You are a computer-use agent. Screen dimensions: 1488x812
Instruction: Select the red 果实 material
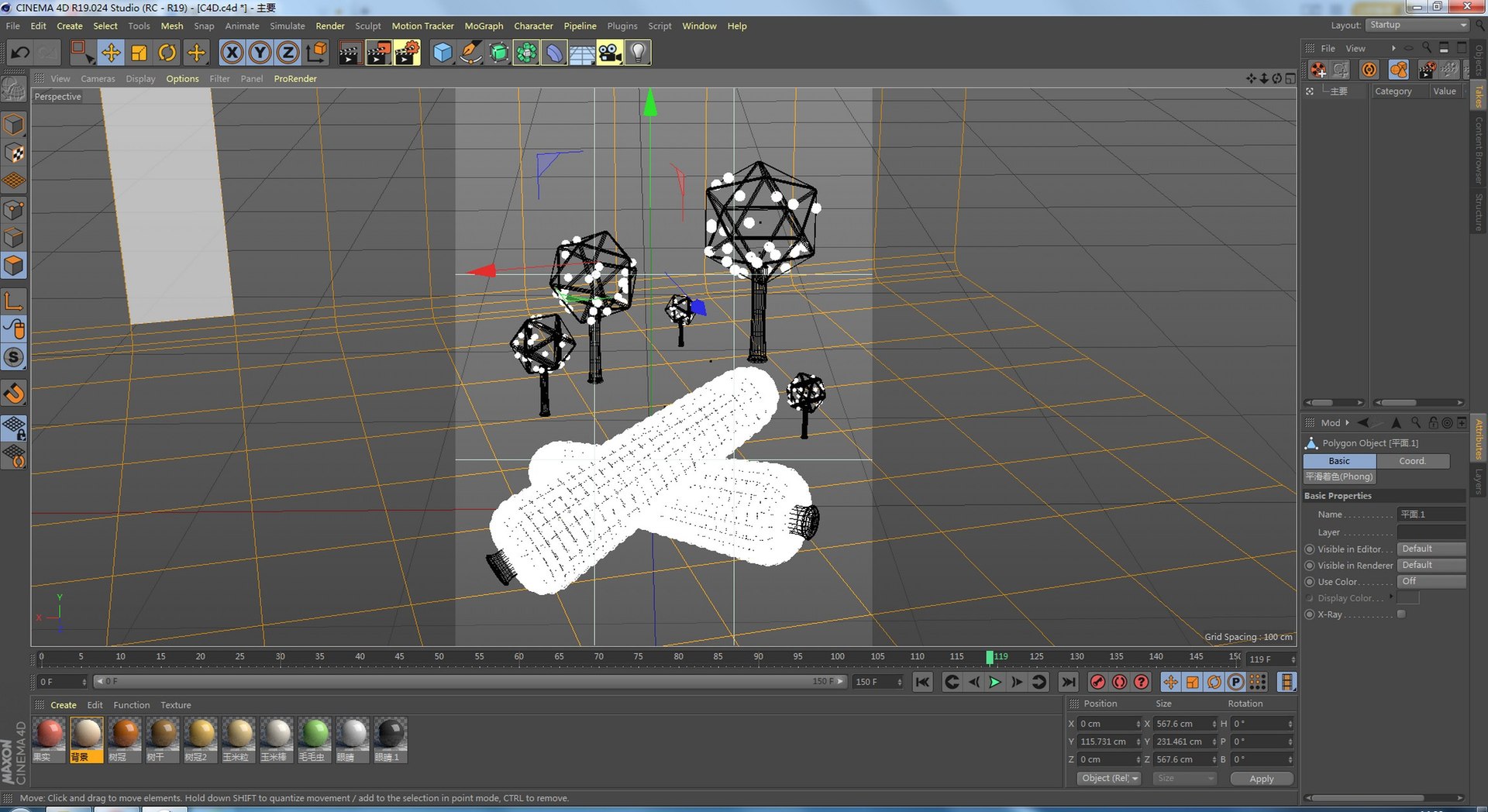[49, 739]
